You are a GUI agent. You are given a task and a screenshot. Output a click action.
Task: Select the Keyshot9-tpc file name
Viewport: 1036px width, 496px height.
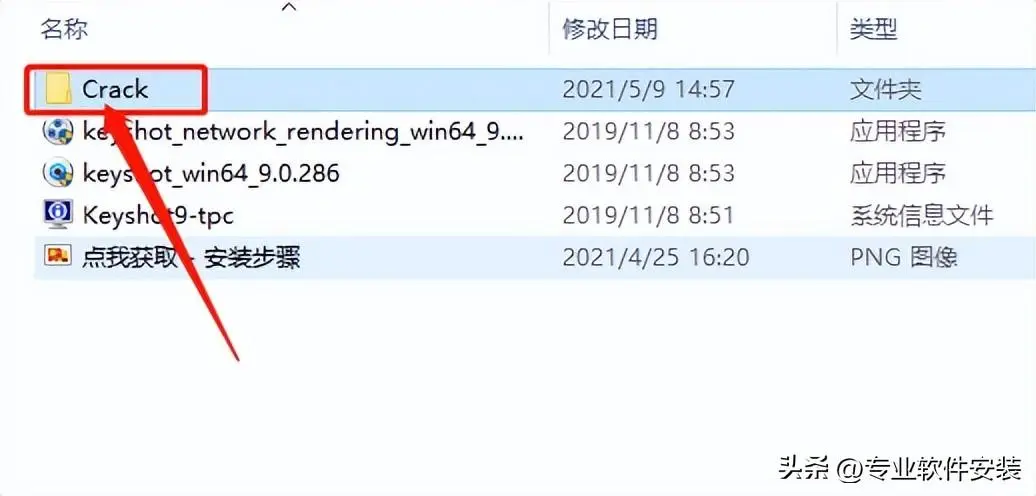[x=158, y=215]
